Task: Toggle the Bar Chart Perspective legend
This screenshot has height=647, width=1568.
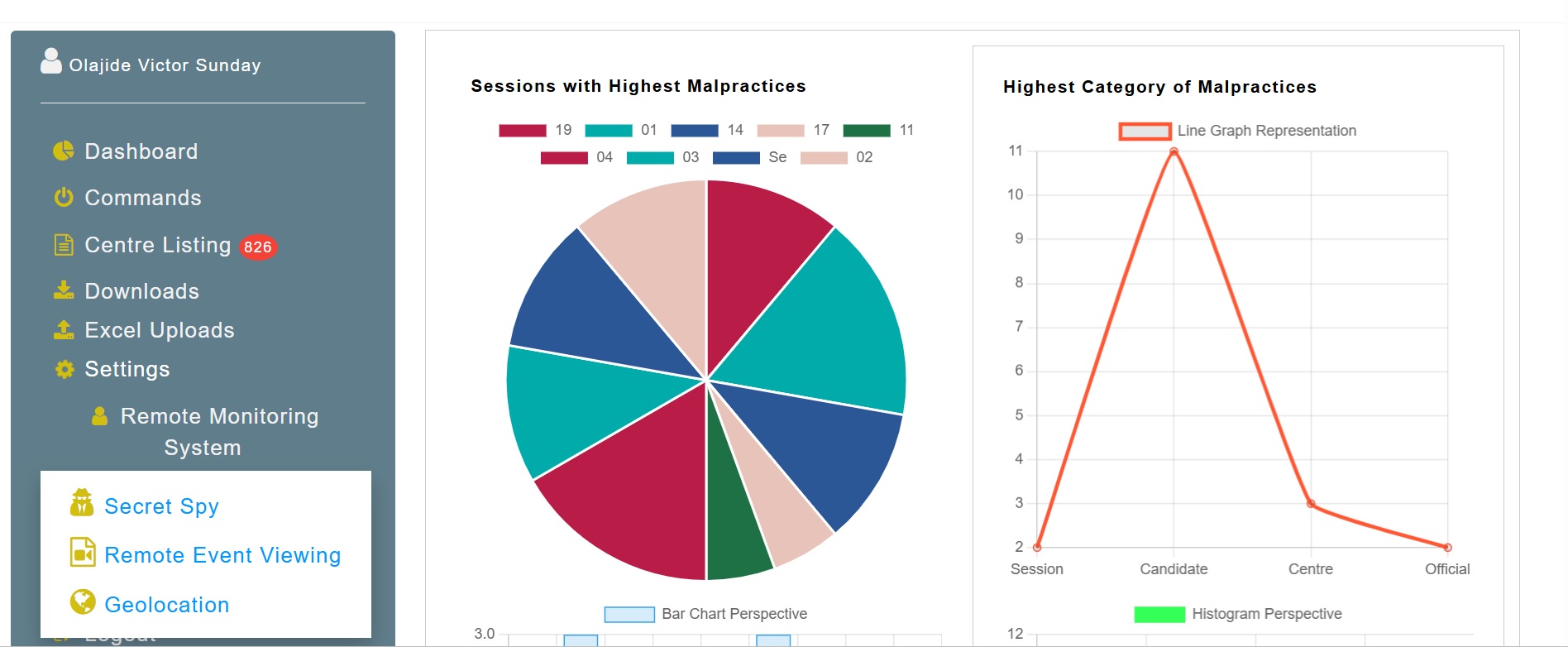Action: click(x=705, y=614)
